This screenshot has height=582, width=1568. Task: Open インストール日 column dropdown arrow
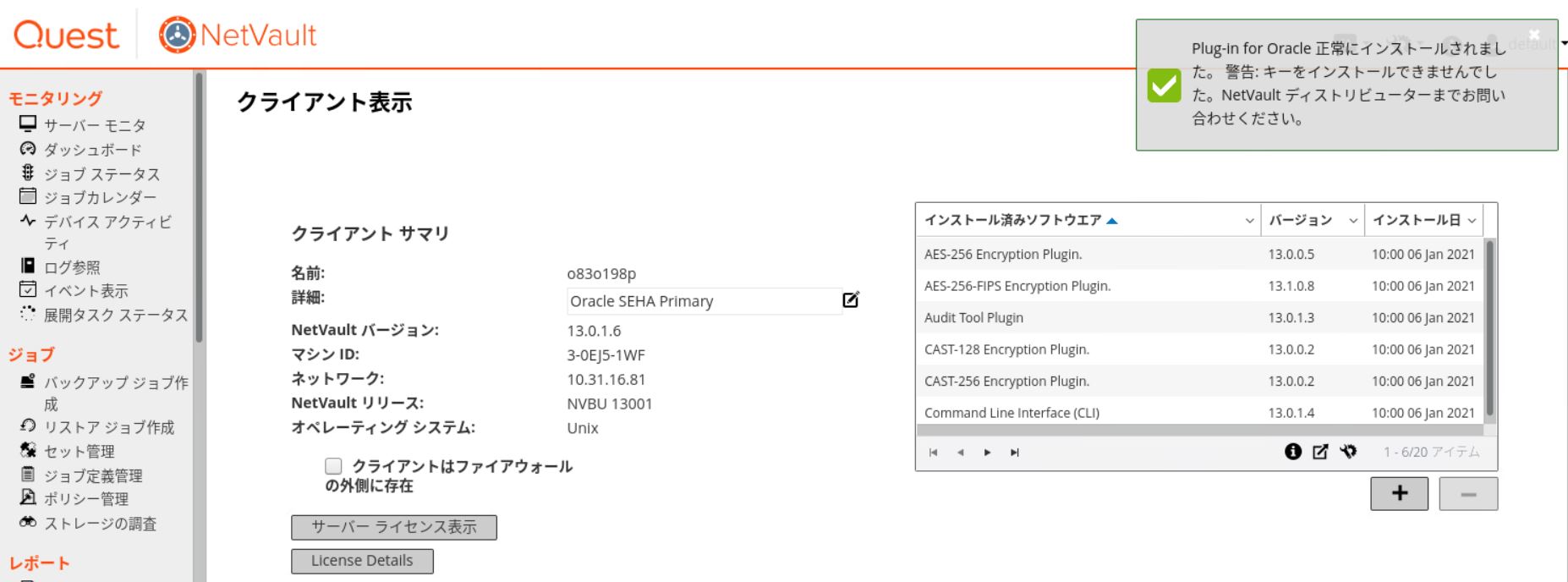[x=1472, y=221]
